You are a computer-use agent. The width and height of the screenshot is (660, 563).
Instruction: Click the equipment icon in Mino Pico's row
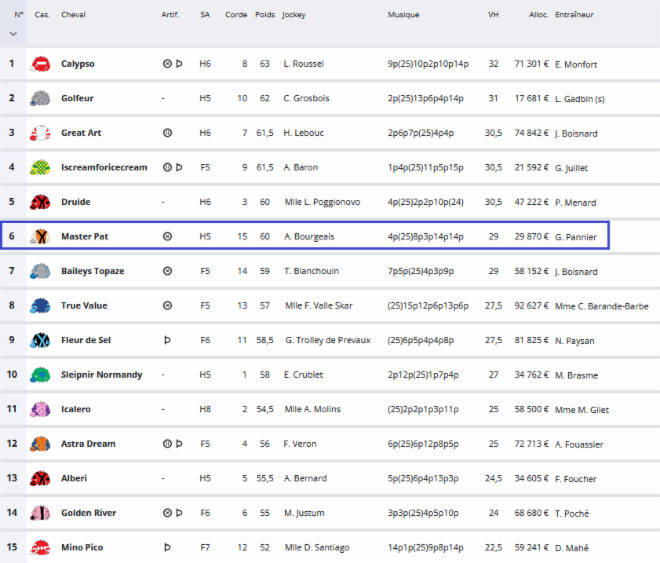click(167, 547)
